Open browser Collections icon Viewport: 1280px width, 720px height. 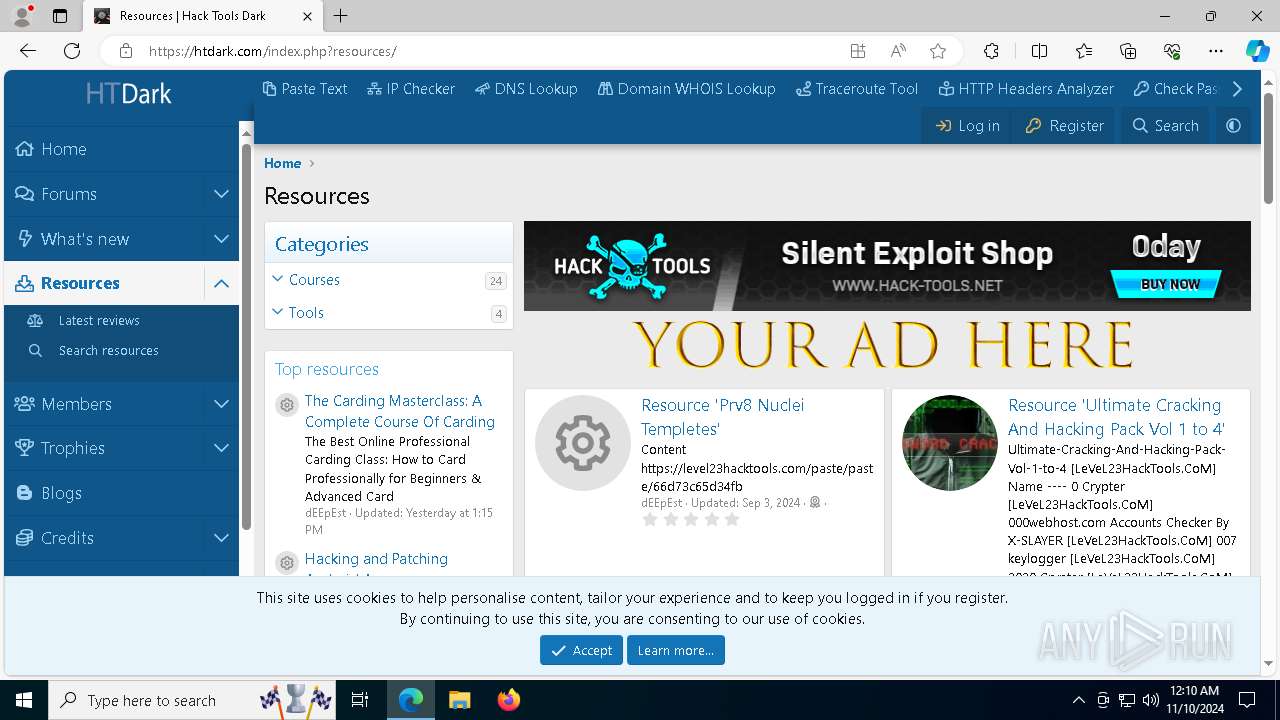coord(1128,51)
